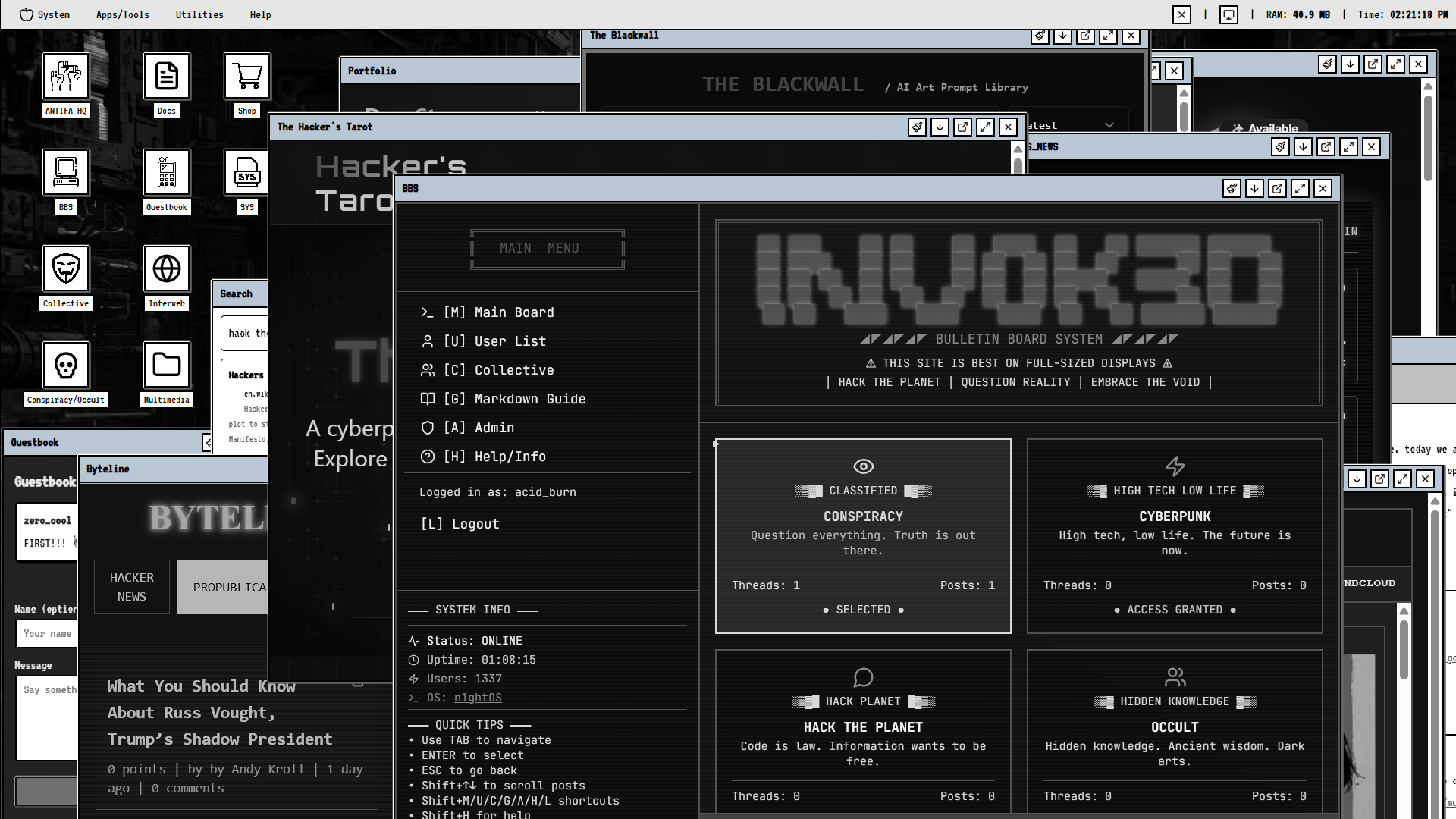Image resolution: width=1456 pixels, height=819 pixels.
Task: Toggle the pin on The Blackwall window
Action: 1040,36
